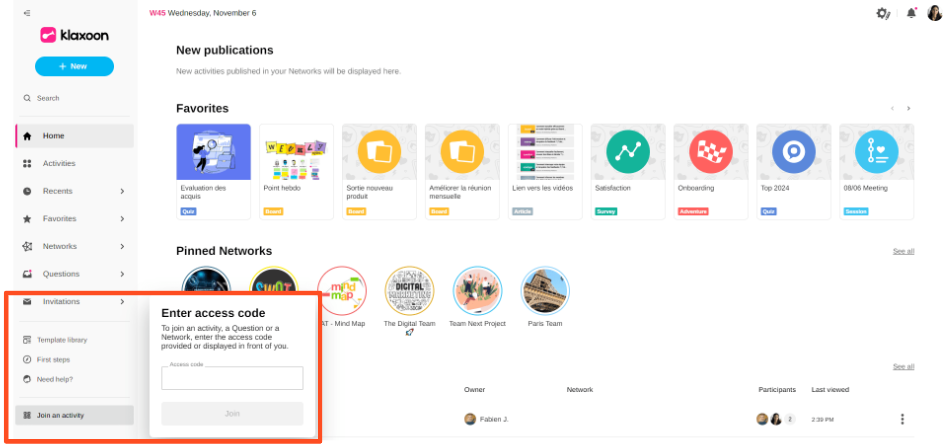Open the notifications bell

click(x=911, y=13)
